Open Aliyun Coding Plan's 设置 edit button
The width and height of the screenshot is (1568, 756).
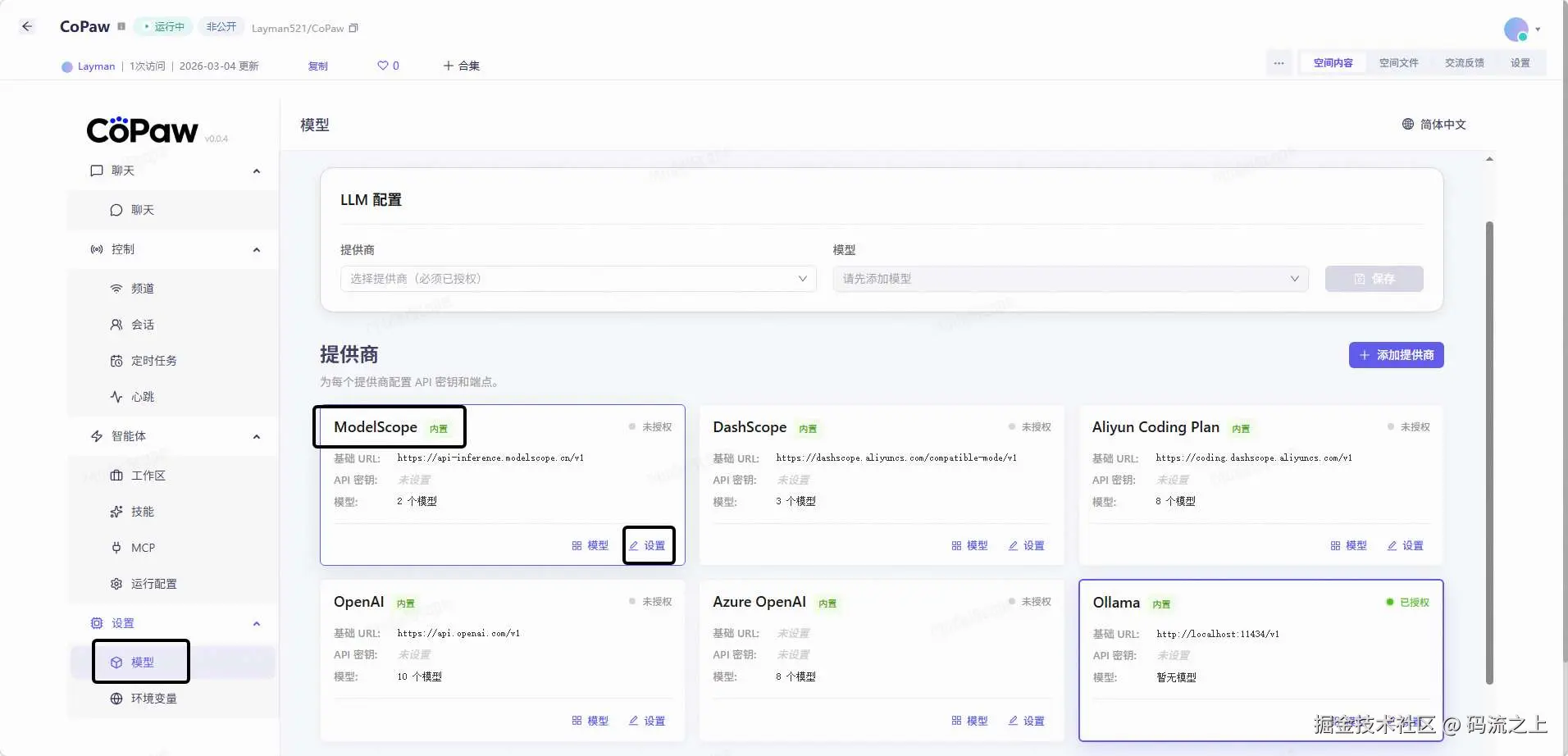1406,546
